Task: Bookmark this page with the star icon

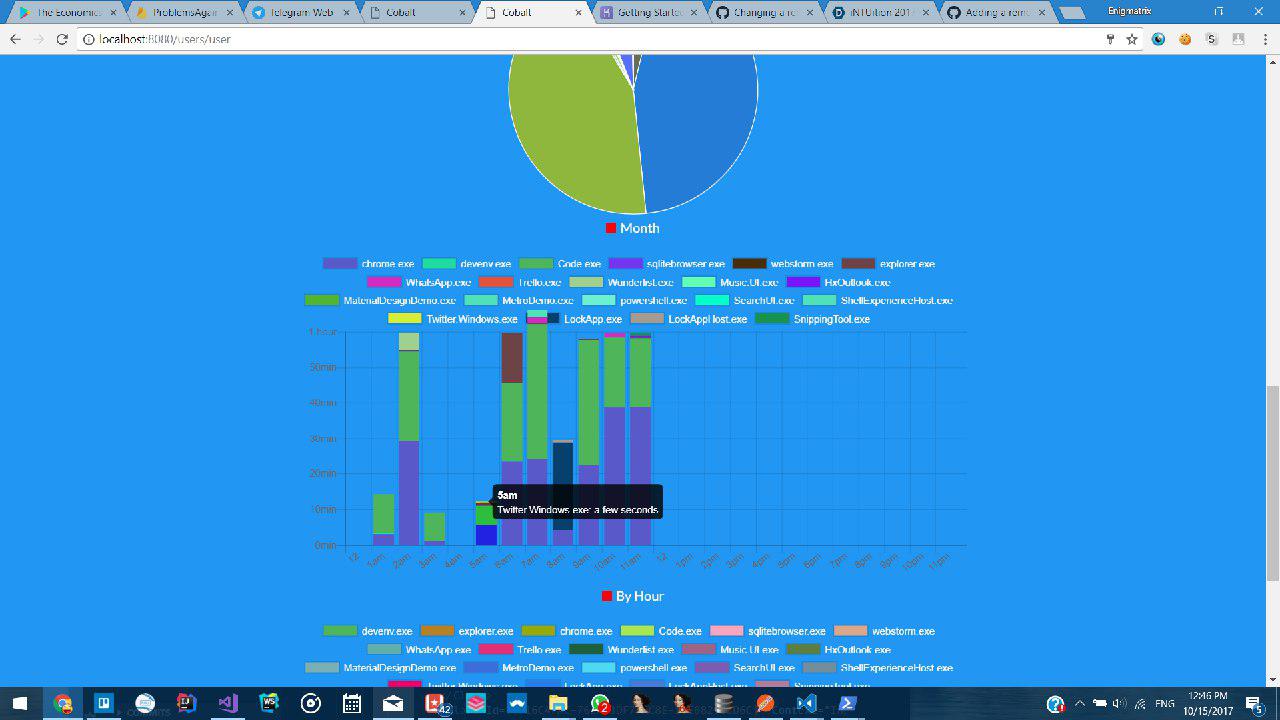Action: [x=1132, y=39]
